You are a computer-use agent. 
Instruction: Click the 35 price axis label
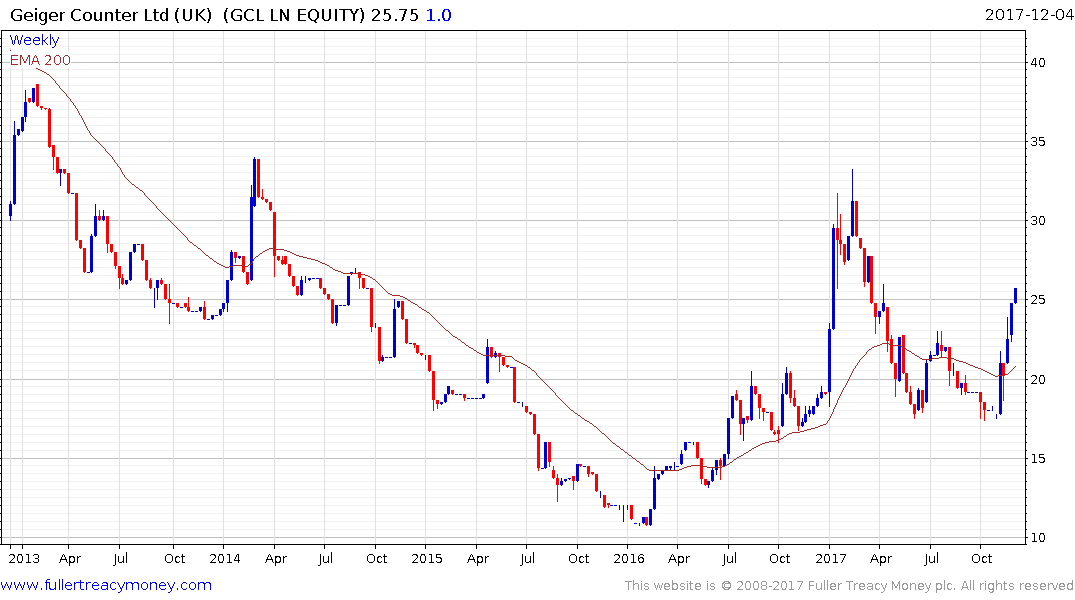pos(1038,142)
